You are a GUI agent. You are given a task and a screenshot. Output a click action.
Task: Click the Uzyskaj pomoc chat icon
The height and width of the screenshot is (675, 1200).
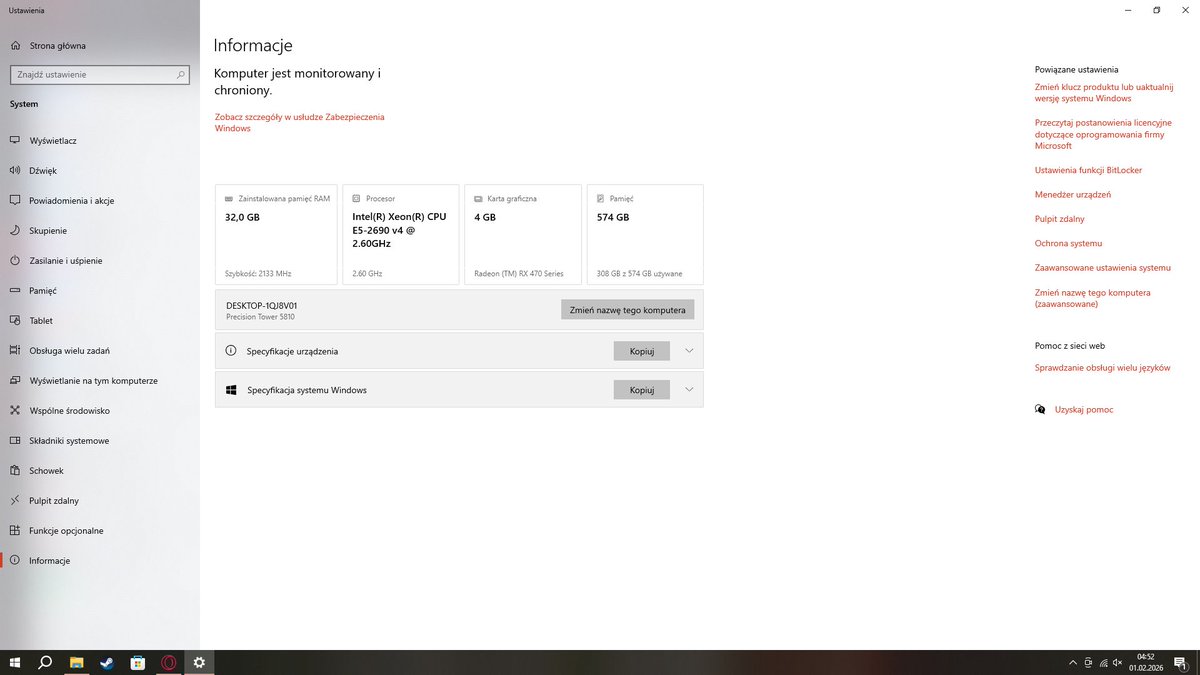[1040, 410]
